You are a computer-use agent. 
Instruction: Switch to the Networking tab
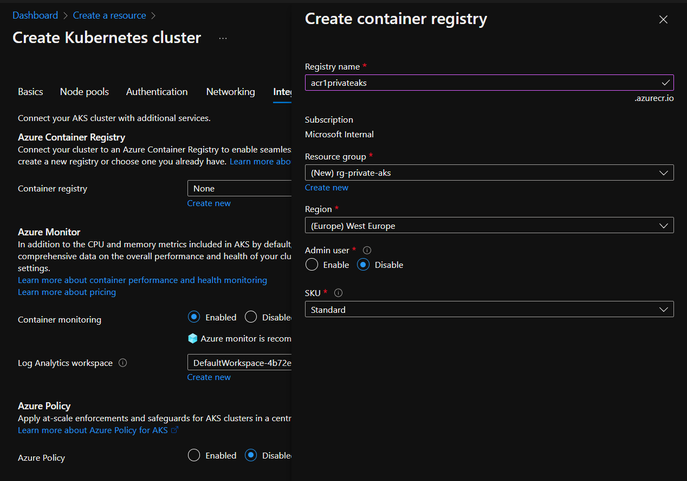pos(230,92)
